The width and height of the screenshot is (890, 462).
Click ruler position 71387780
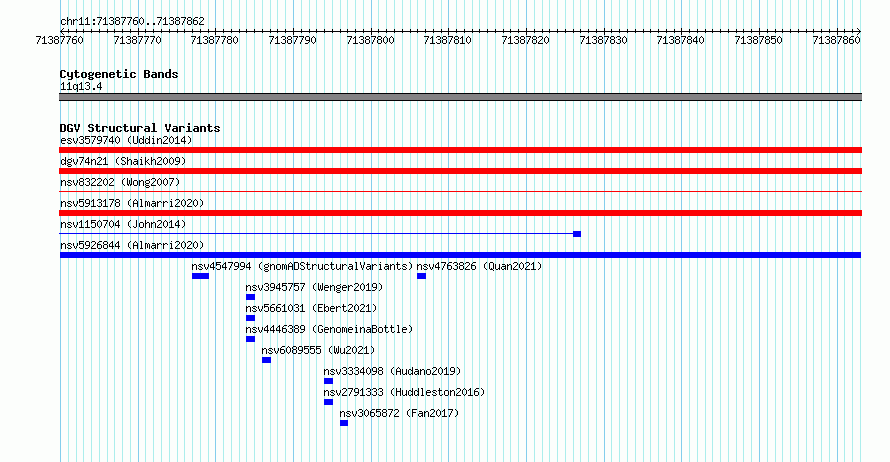pos(215,40)
